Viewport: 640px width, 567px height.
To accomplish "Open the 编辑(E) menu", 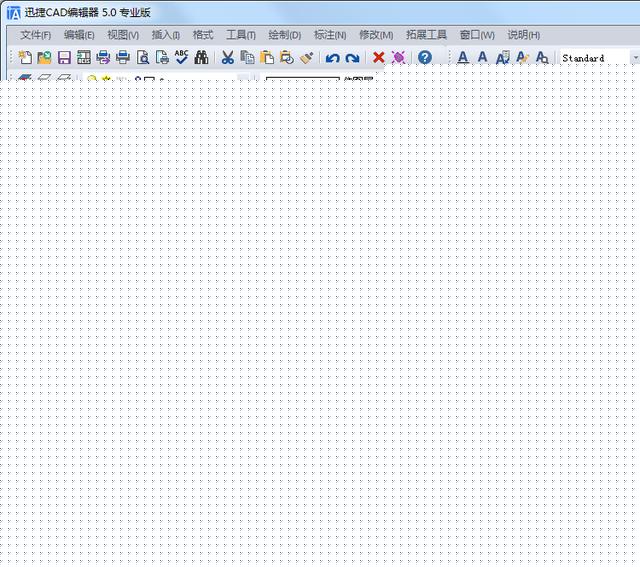I will 79,35.
